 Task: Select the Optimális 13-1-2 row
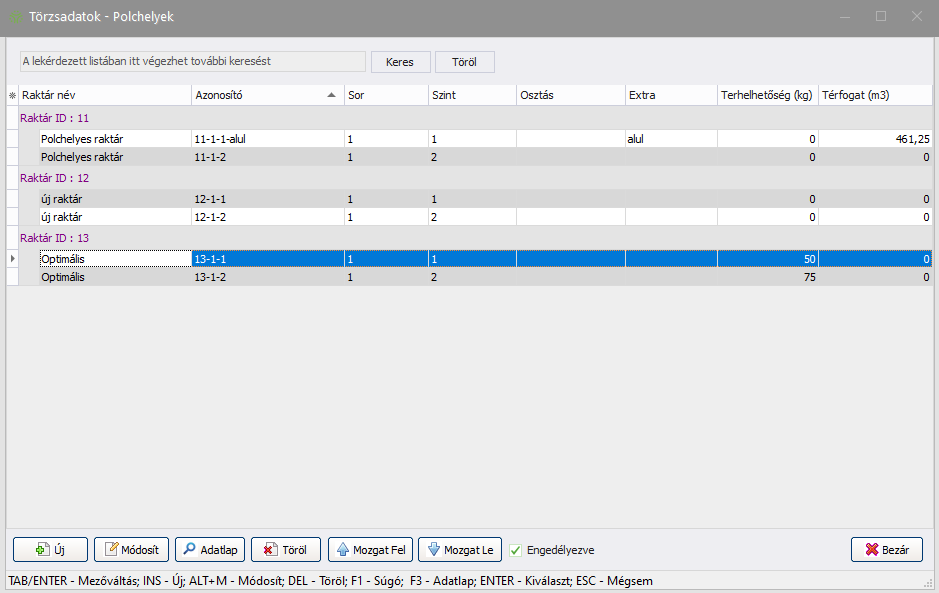coord(266,277)
